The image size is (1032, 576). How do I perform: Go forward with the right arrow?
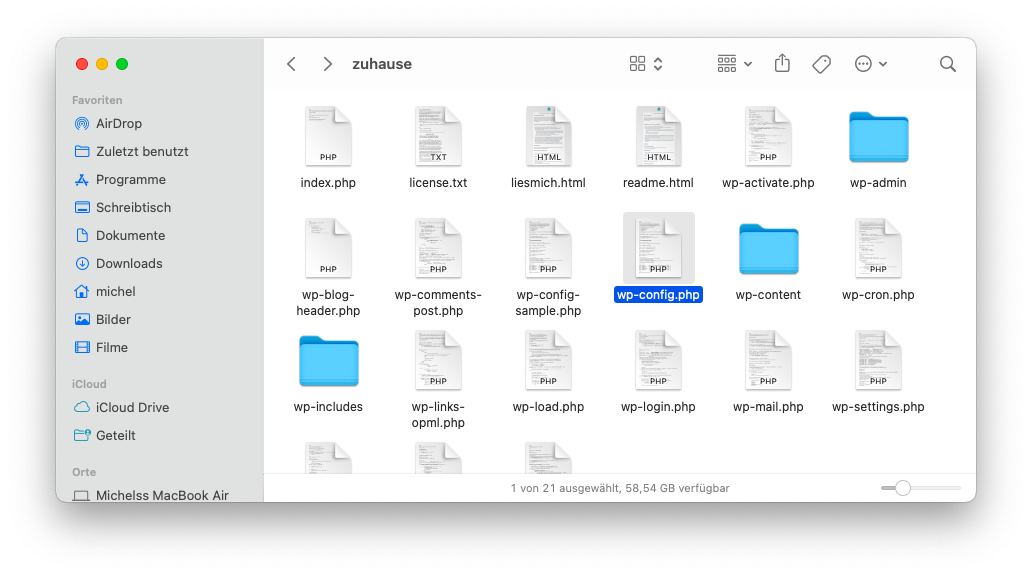(x=327, y=64)
